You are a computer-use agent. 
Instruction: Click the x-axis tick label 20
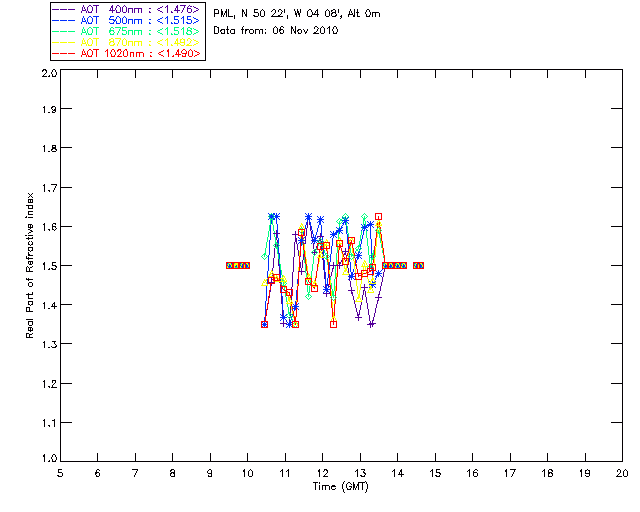(622, 473)
